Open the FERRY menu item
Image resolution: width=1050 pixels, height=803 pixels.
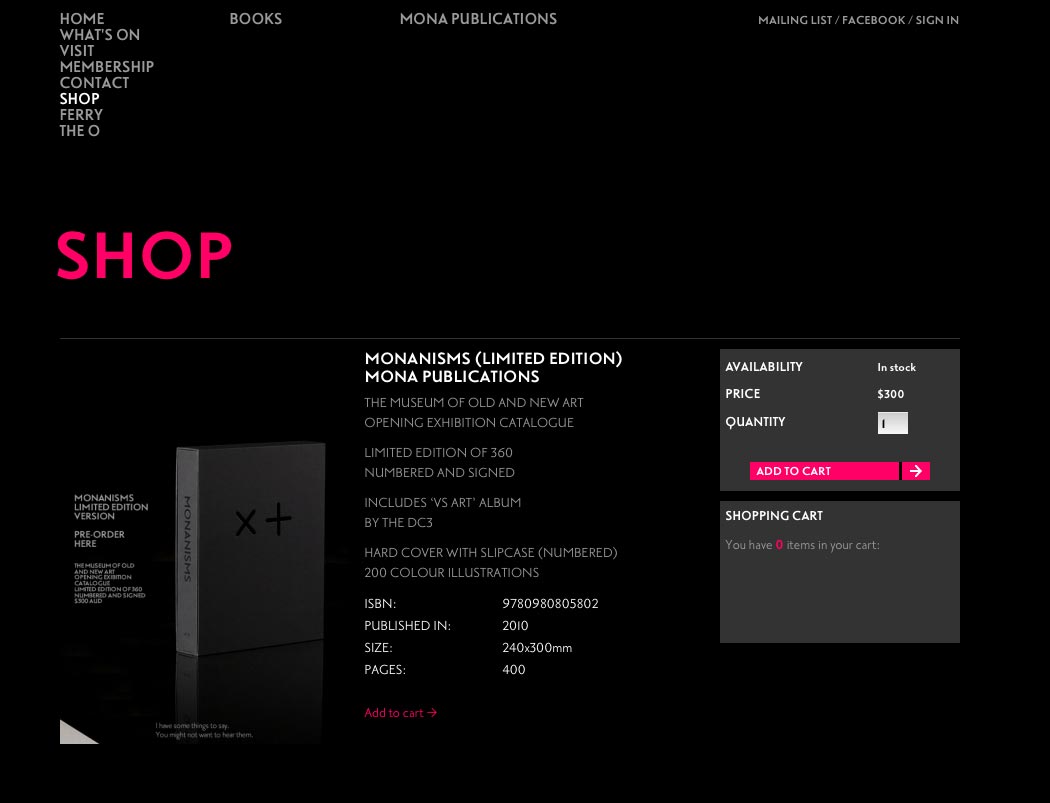click(81, 115)
